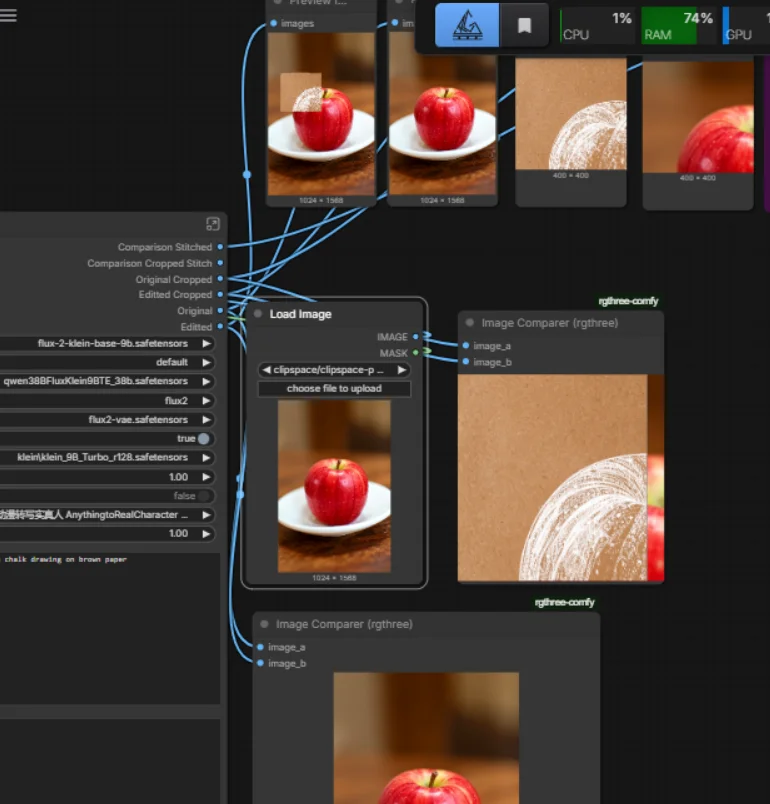
Task: Click the Comparison Cropped Stitch output slot
Action: click(220, 263)
